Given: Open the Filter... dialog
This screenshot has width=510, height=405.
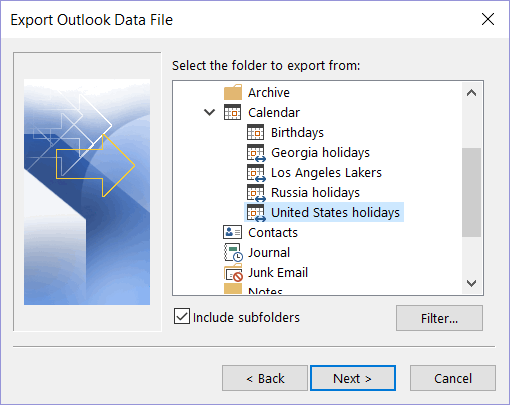Looking at the screenshot, I should (x=439, y=318).
